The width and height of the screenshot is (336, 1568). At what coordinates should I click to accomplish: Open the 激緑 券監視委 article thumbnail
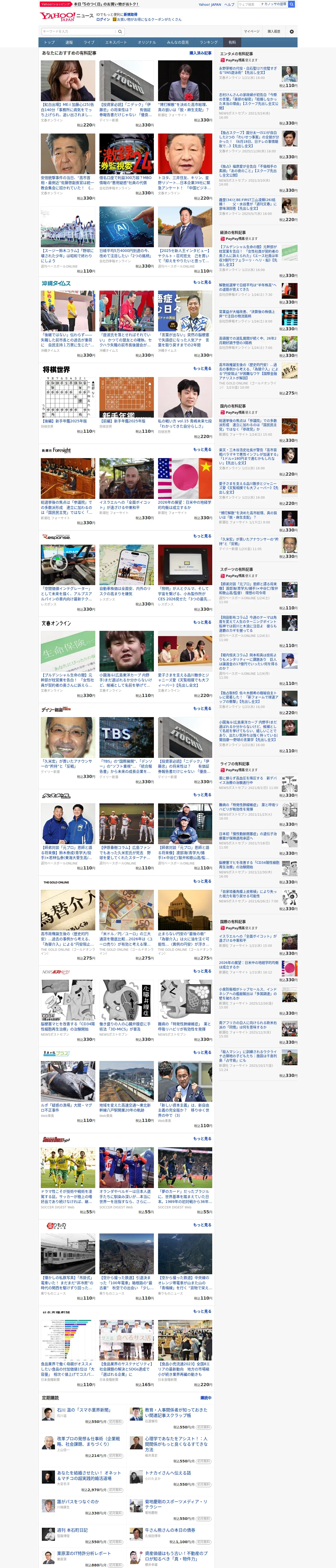click(x=126, y=154)
